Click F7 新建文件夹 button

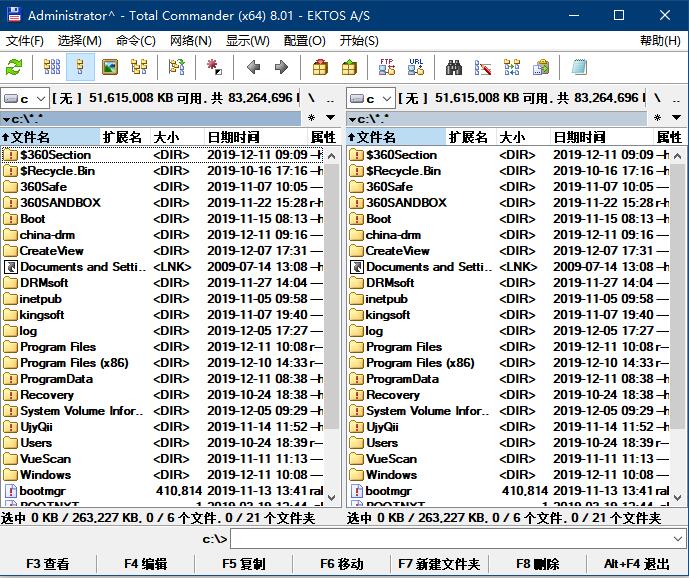coord(439,564)
